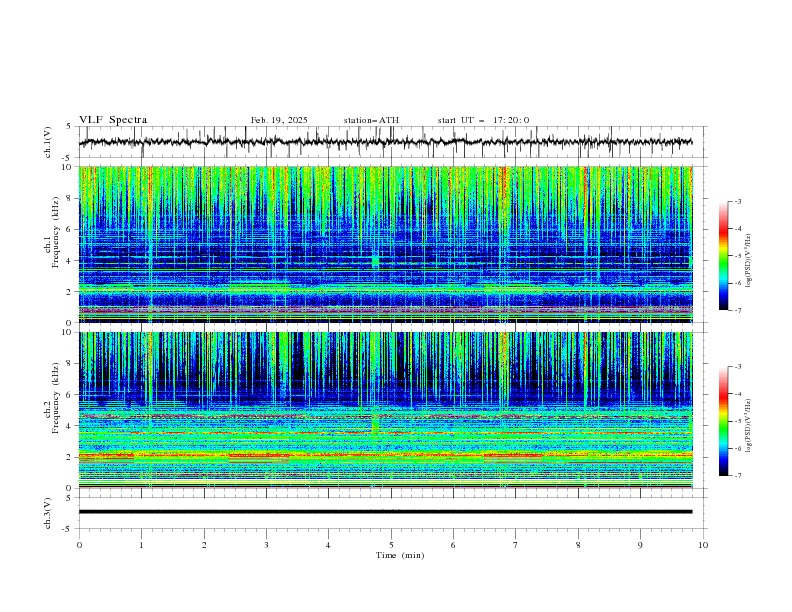
Task: Click the "station=ATH" header text
Action: (x=371, y=120)
